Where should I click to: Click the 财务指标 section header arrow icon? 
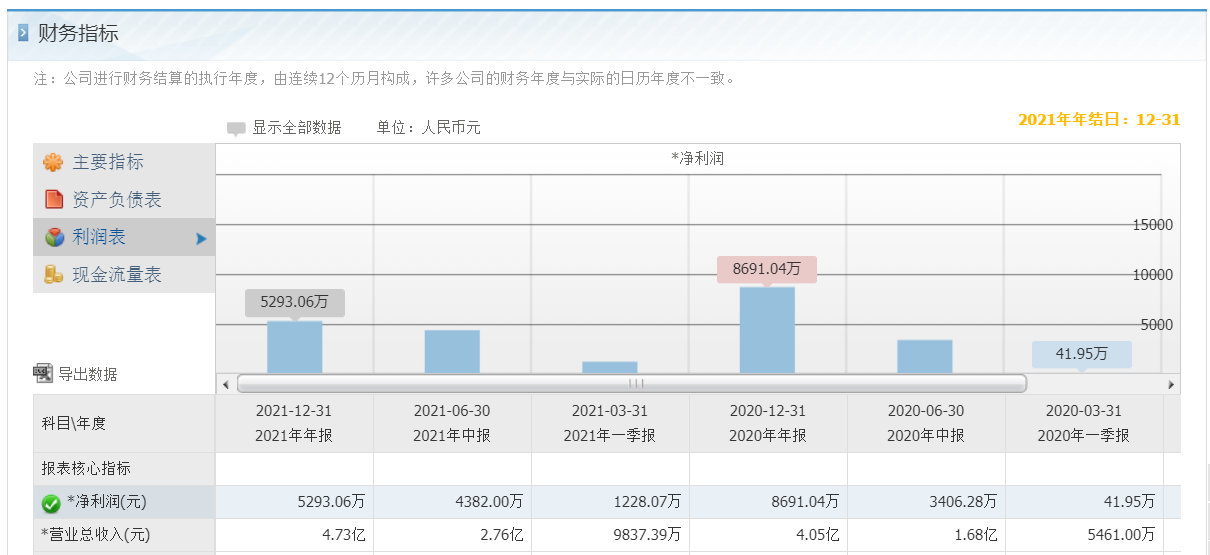point(23,33)
